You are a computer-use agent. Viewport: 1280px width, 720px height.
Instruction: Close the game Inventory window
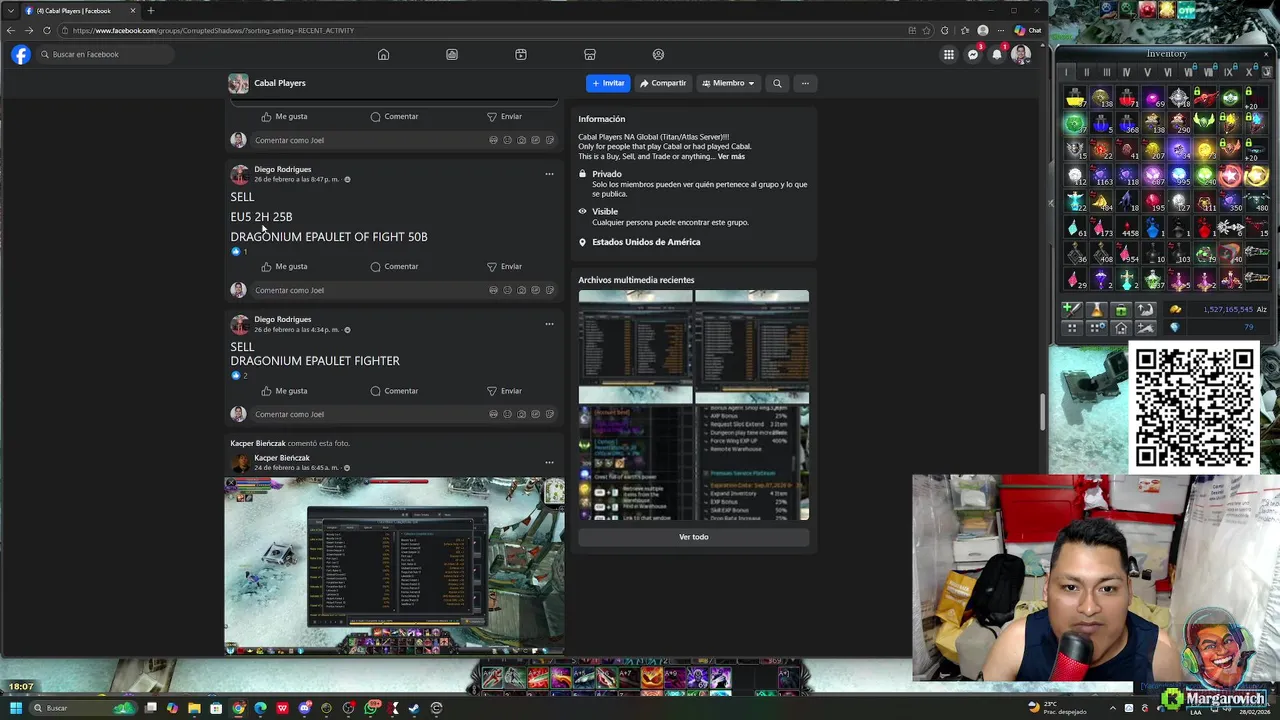click(x=1265, y=54)
